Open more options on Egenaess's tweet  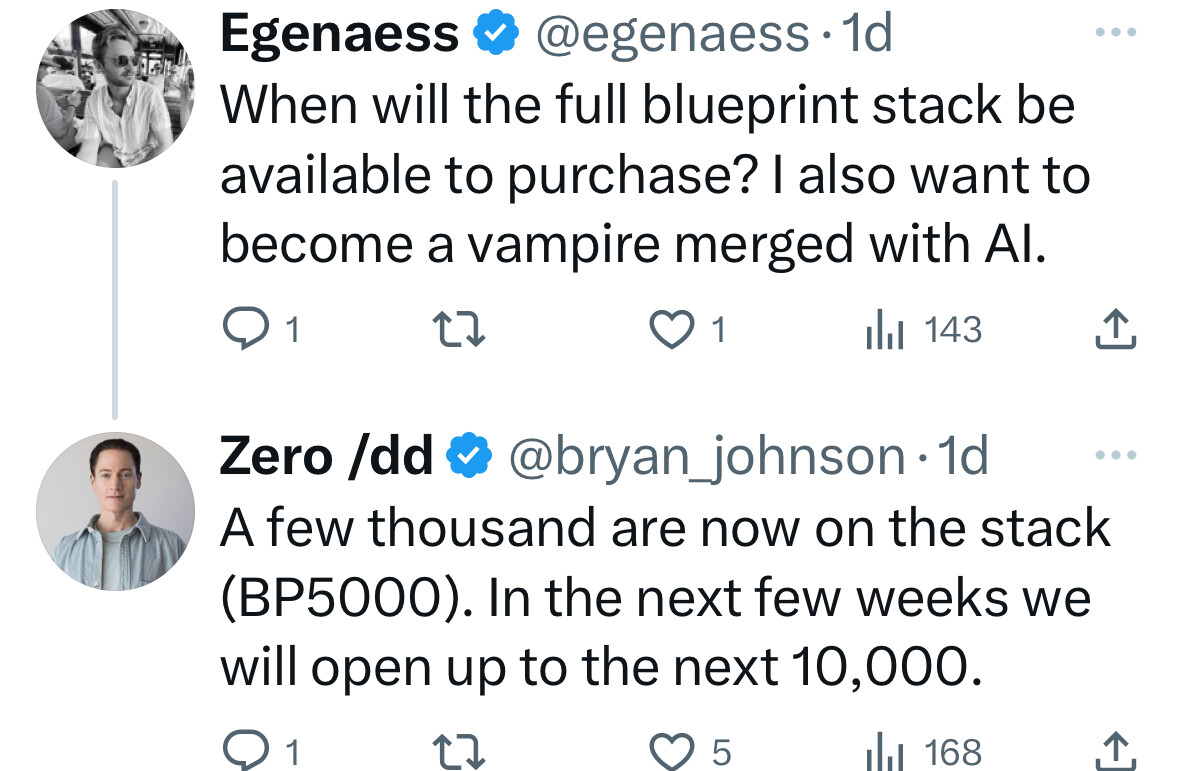point(1116,32)
